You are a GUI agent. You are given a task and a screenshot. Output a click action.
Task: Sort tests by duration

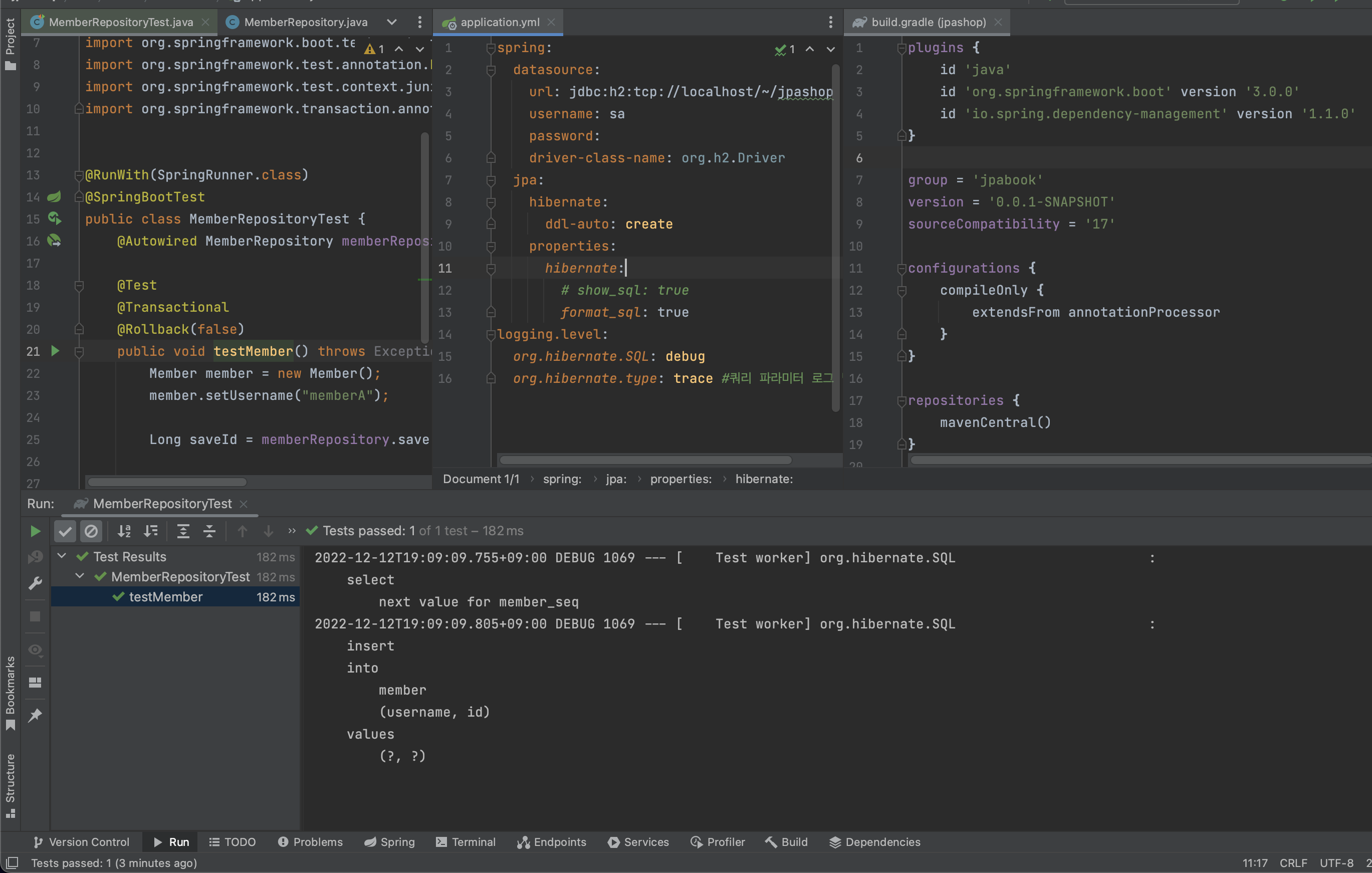point(151,531)
